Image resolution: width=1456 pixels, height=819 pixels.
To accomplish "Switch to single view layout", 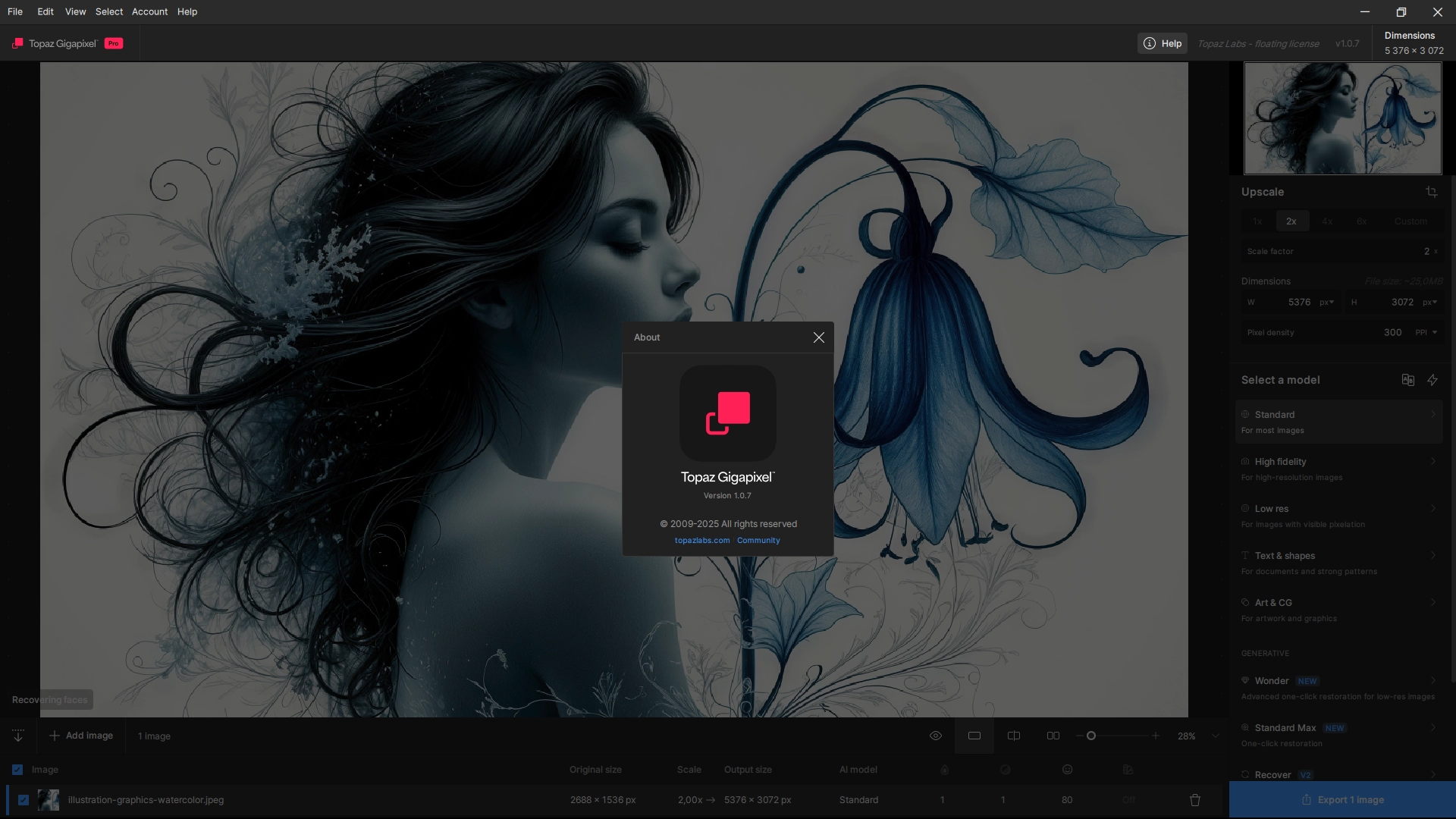I will coord(974,736).
